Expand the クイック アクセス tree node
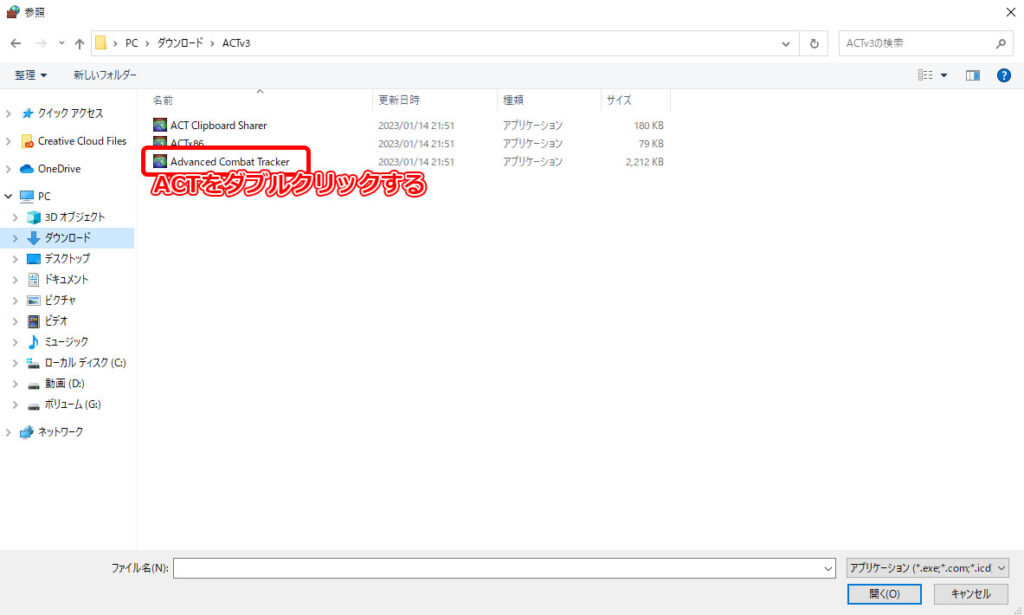This screenshot has height=615, width=1024. pyautogui.click(x=9, y=114)
